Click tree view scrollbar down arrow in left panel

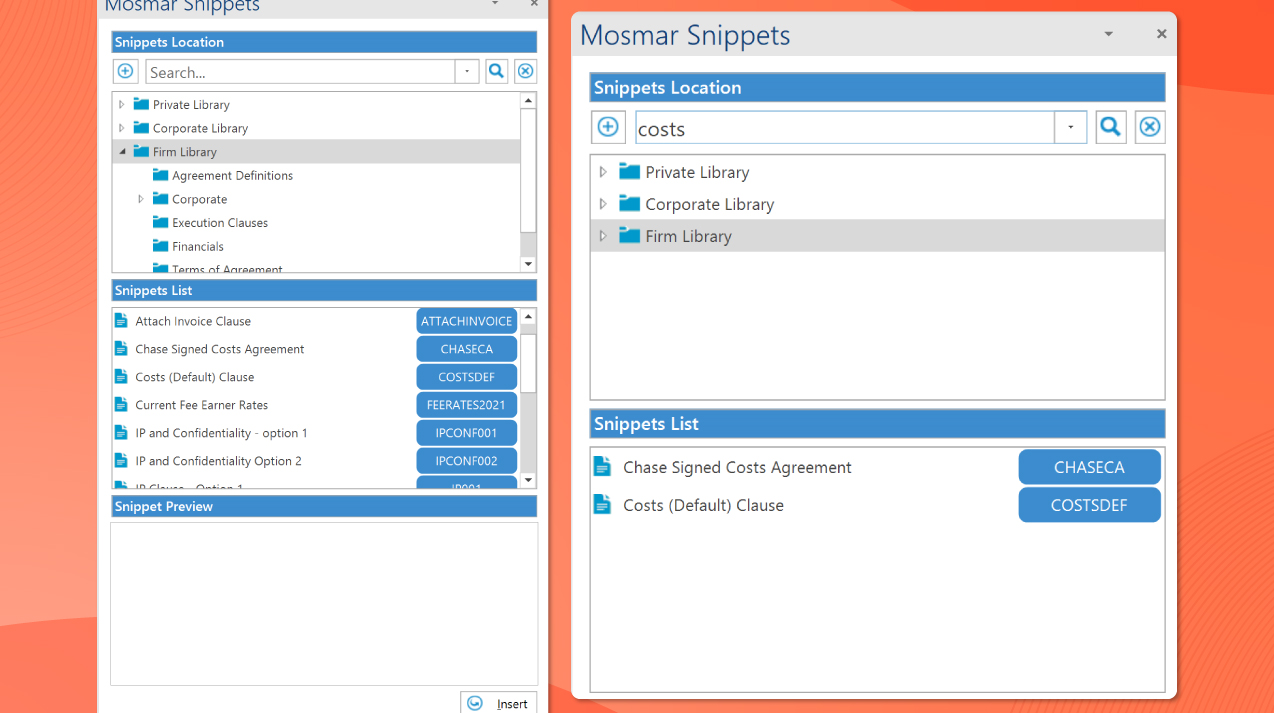coord(528,264)
